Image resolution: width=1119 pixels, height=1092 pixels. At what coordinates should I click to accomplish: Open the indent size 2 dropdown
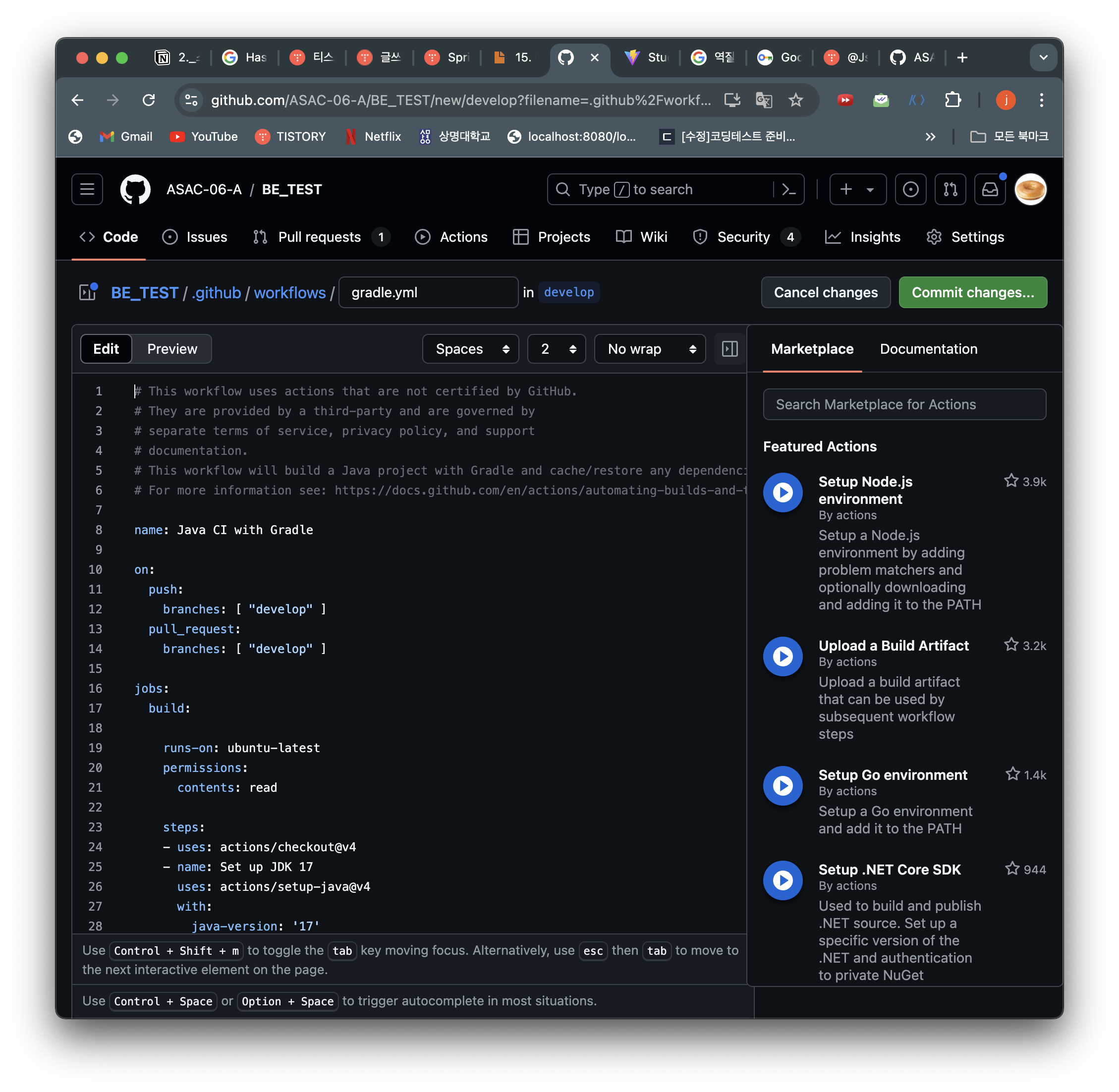click(557, 349)
